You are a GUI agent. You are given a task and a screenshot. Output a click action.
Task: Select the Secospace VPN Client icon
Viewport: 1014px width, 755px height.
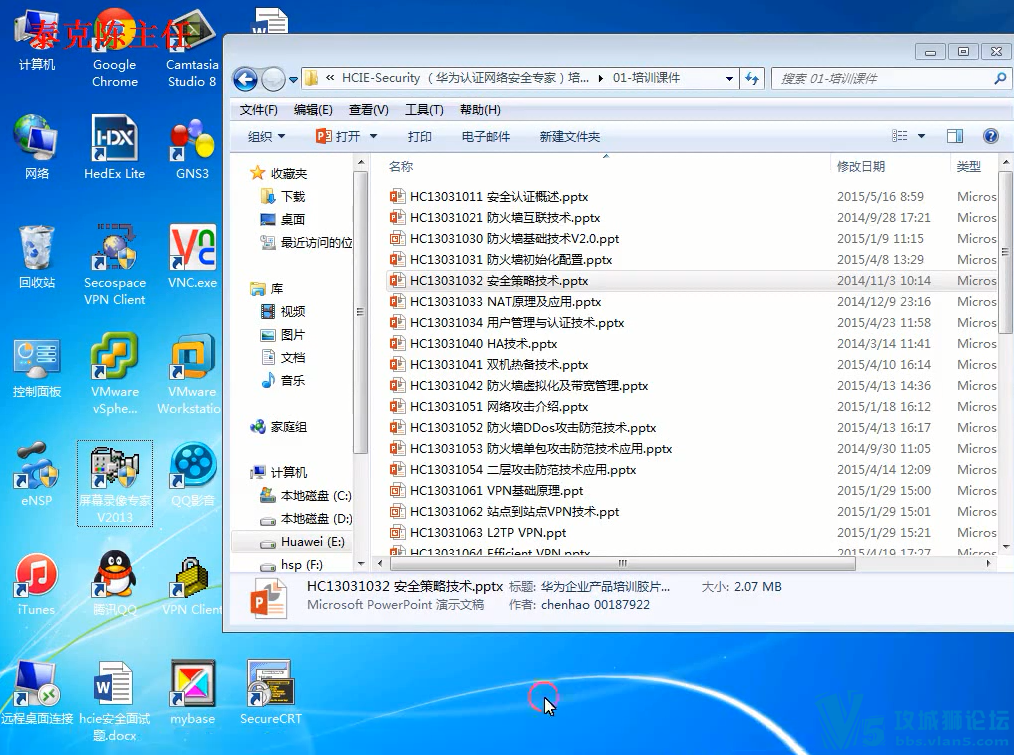(114, 265)
